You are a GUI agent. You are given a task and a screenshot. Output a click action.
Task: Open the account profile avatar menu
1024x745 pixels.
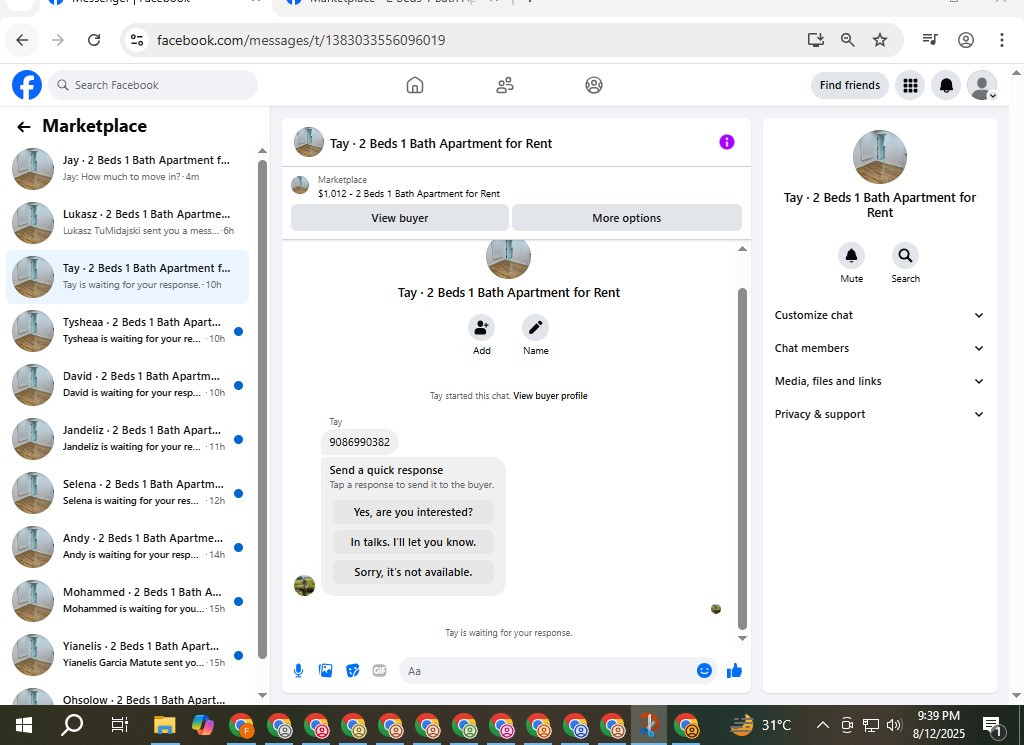point(982,86)
